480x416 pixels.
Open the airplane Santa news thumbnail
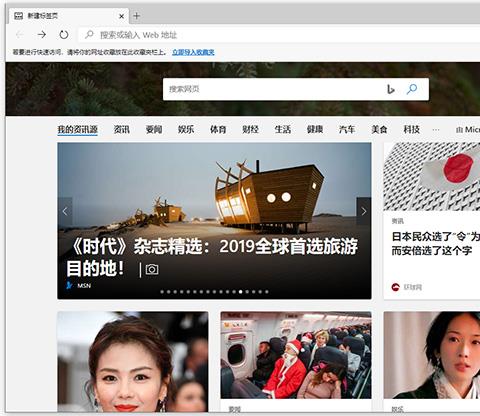(296, 355)
